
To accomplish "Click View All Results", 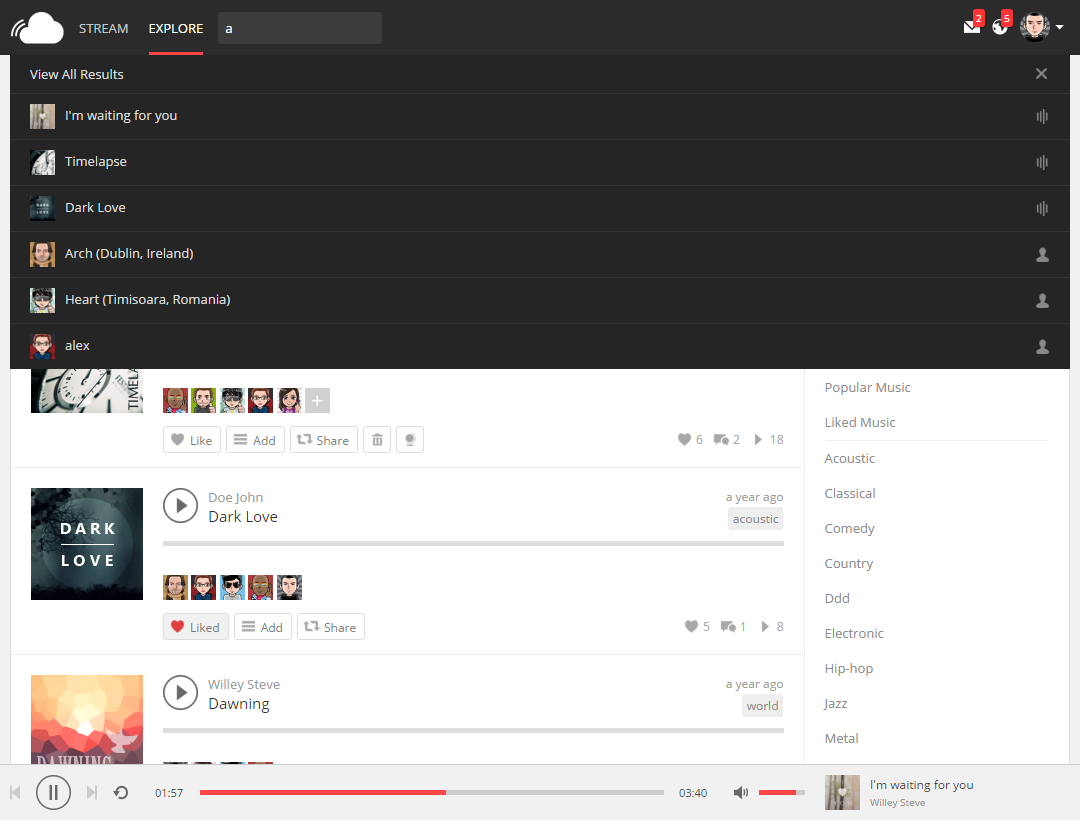I will pos(76,74).
